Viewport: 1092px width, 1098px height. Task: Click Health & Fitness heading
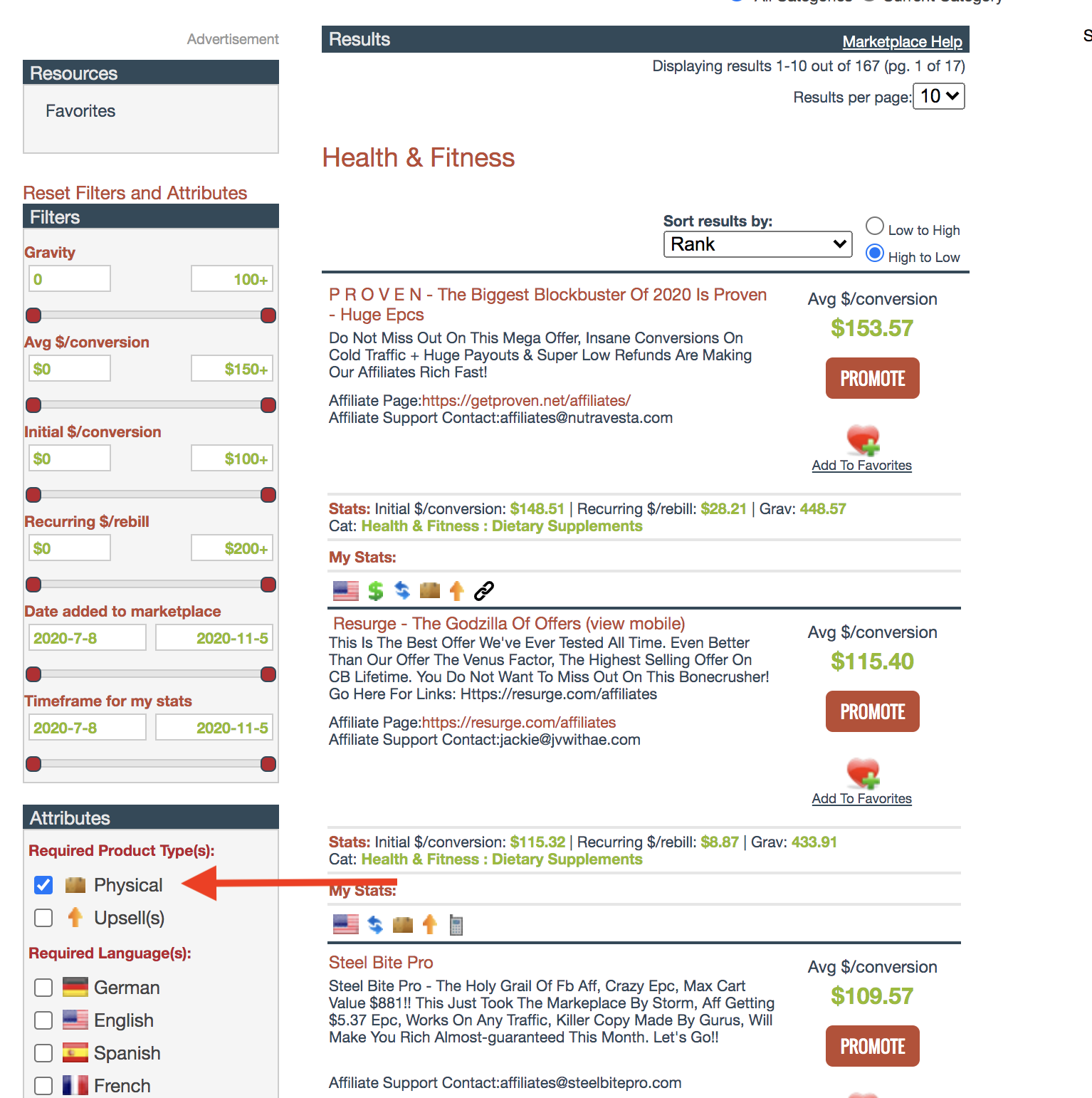point(419,157)
